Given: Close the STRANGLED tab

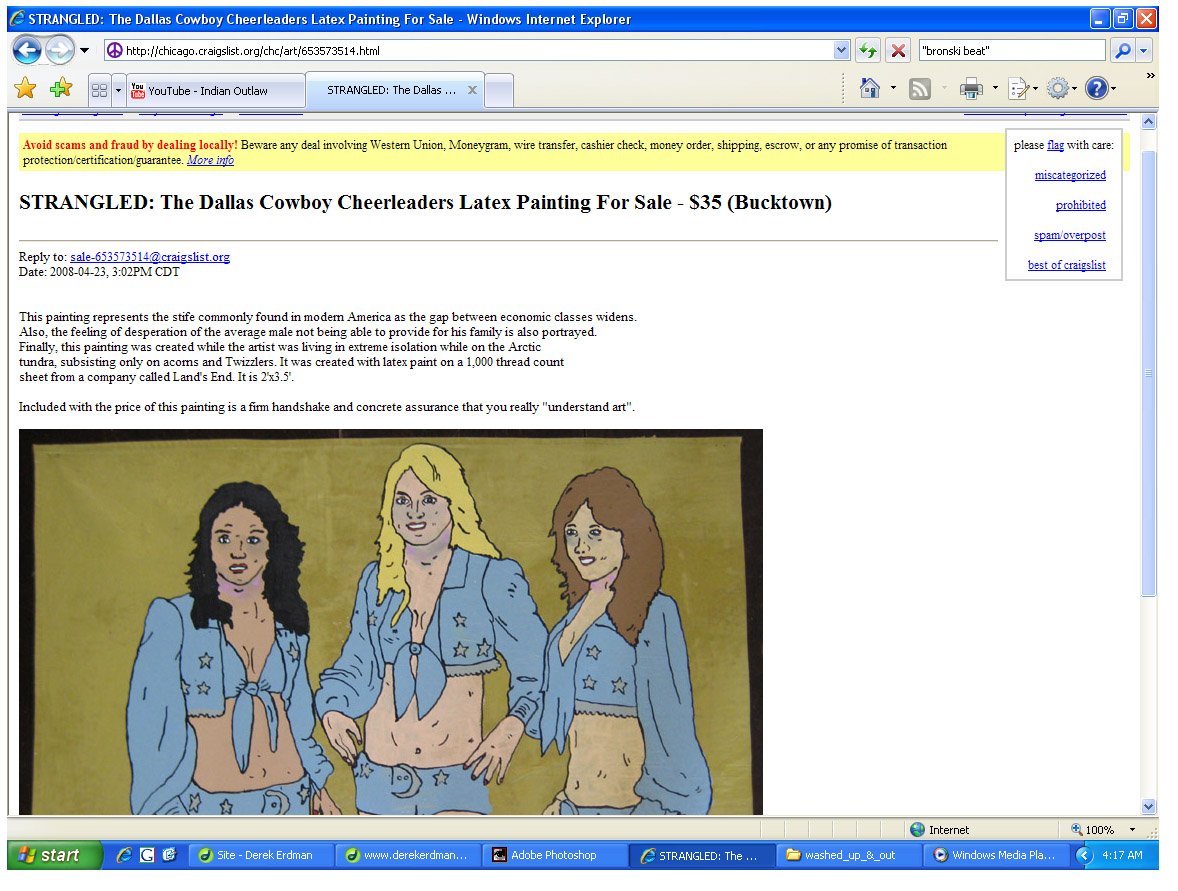Looking at the screenshot, I should coord(472,90).
